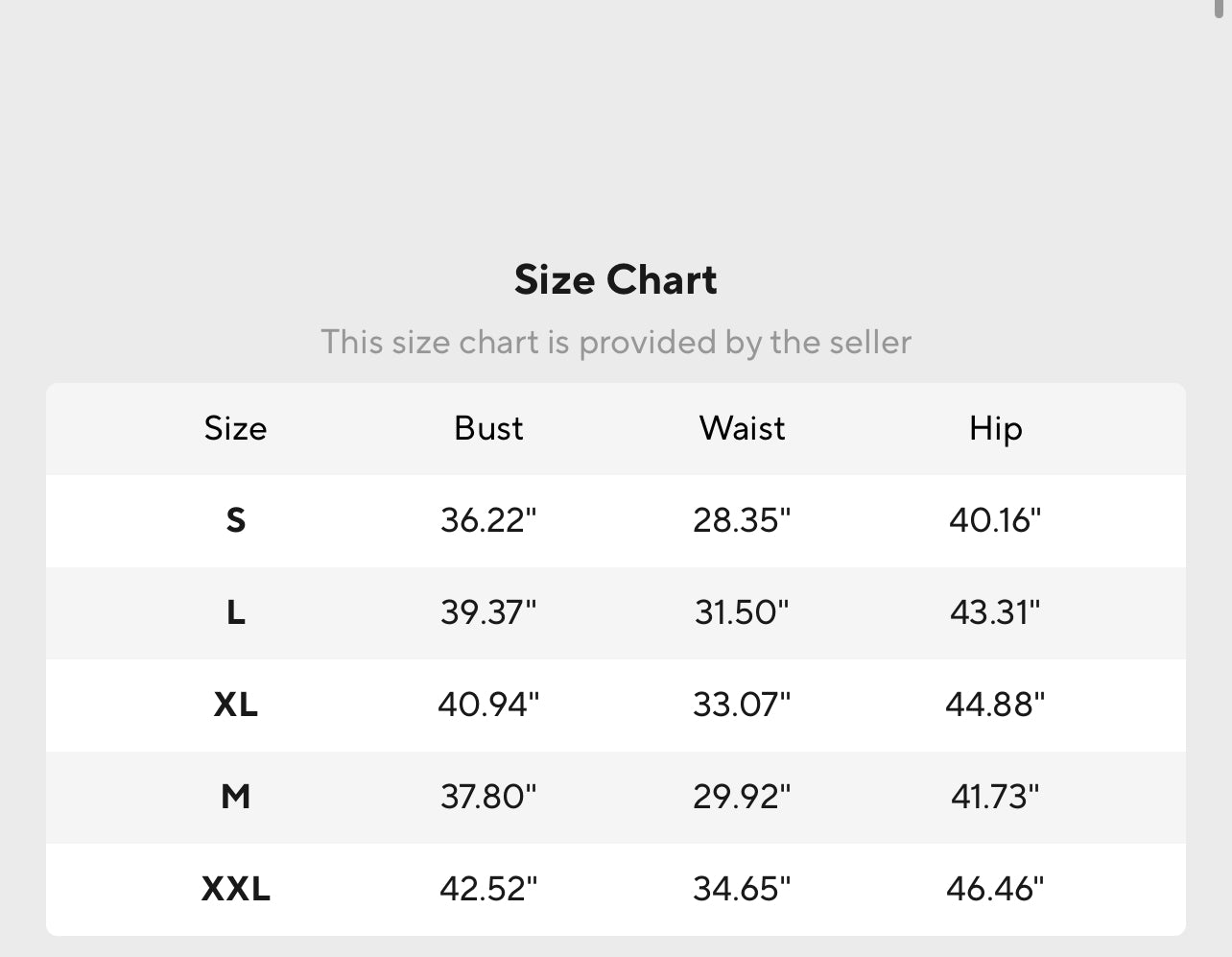Select the M size row label
Image resolution: width=1232 pixels, height=957 pixels.
[x=235, y=797]
